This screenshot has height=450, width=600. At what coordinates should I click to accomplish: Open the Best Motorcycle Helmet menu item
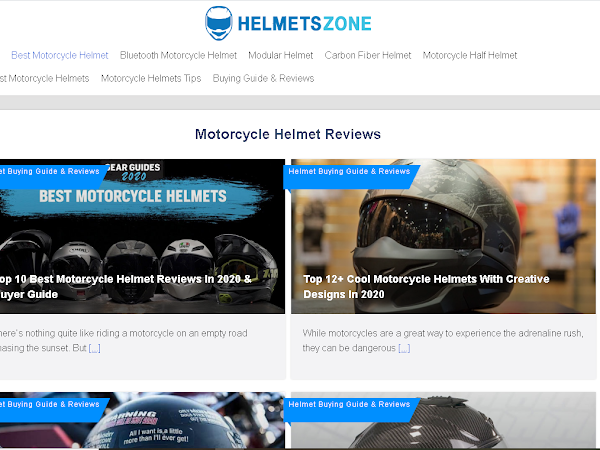point(60,55)
